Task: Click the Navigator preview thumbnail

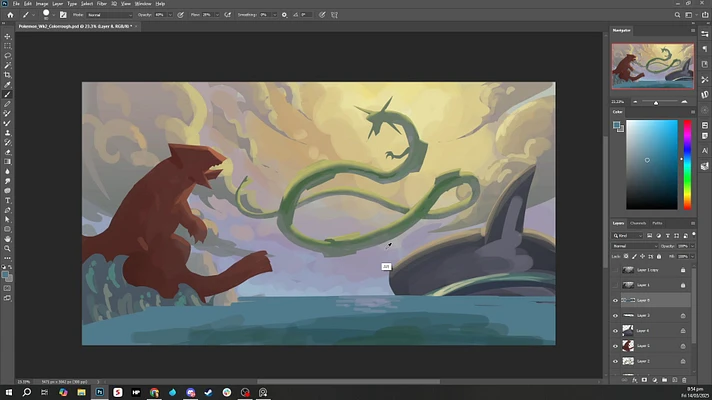Action: 653,66
